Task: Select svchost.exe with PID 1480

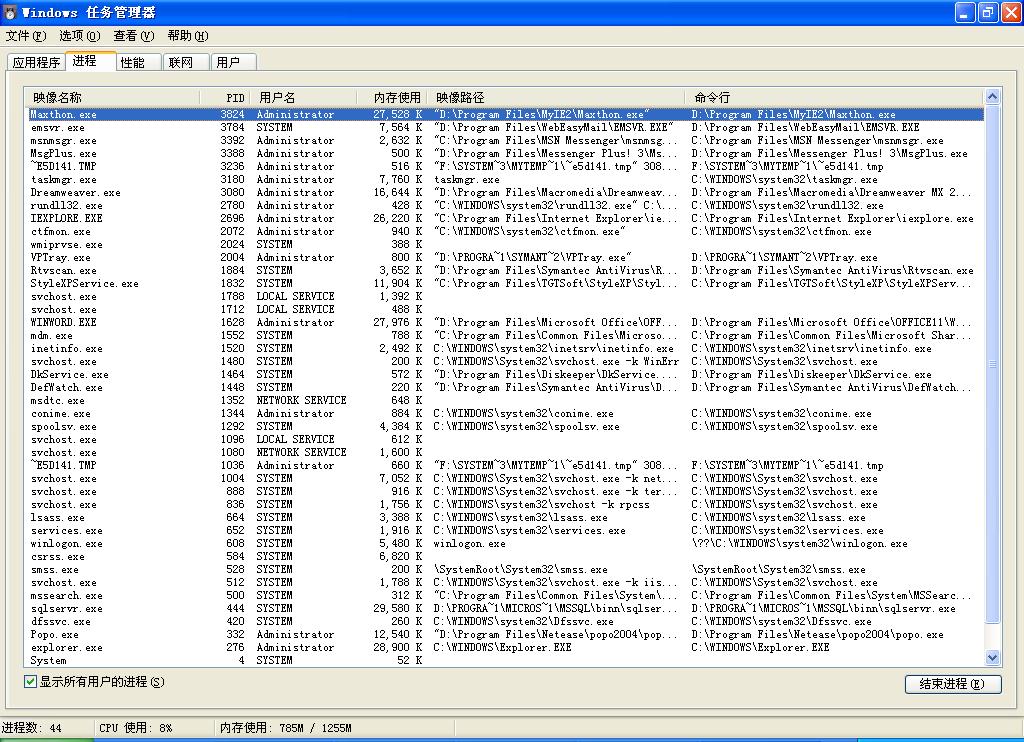Action: point(506,362)
